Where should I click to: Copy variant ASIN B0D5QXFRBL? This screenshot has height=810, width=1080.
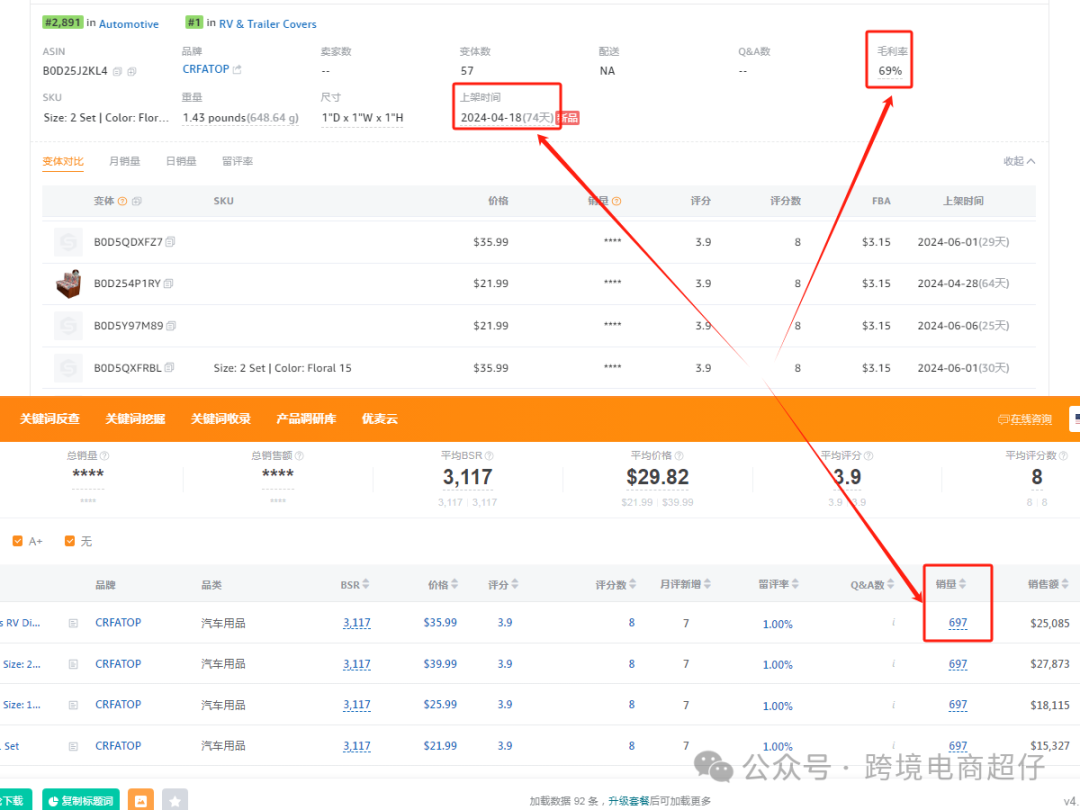169,367
